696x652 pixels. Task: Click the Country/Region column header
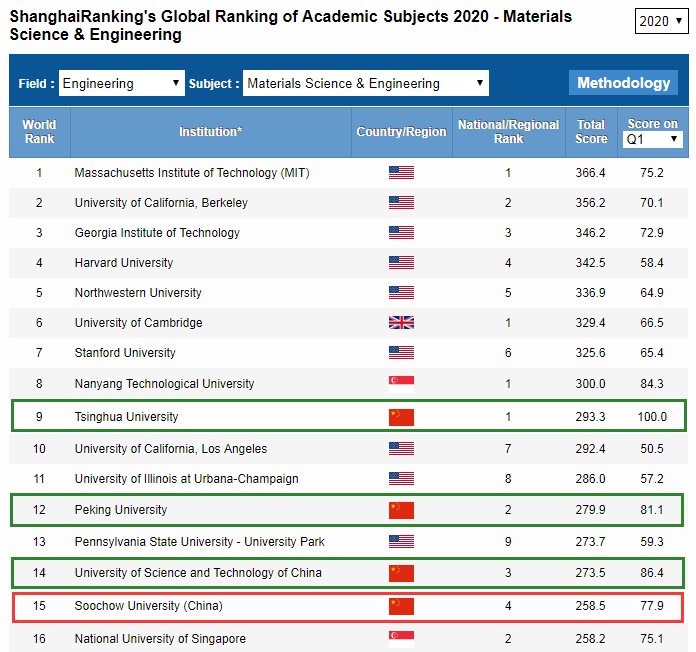point(401,132)
